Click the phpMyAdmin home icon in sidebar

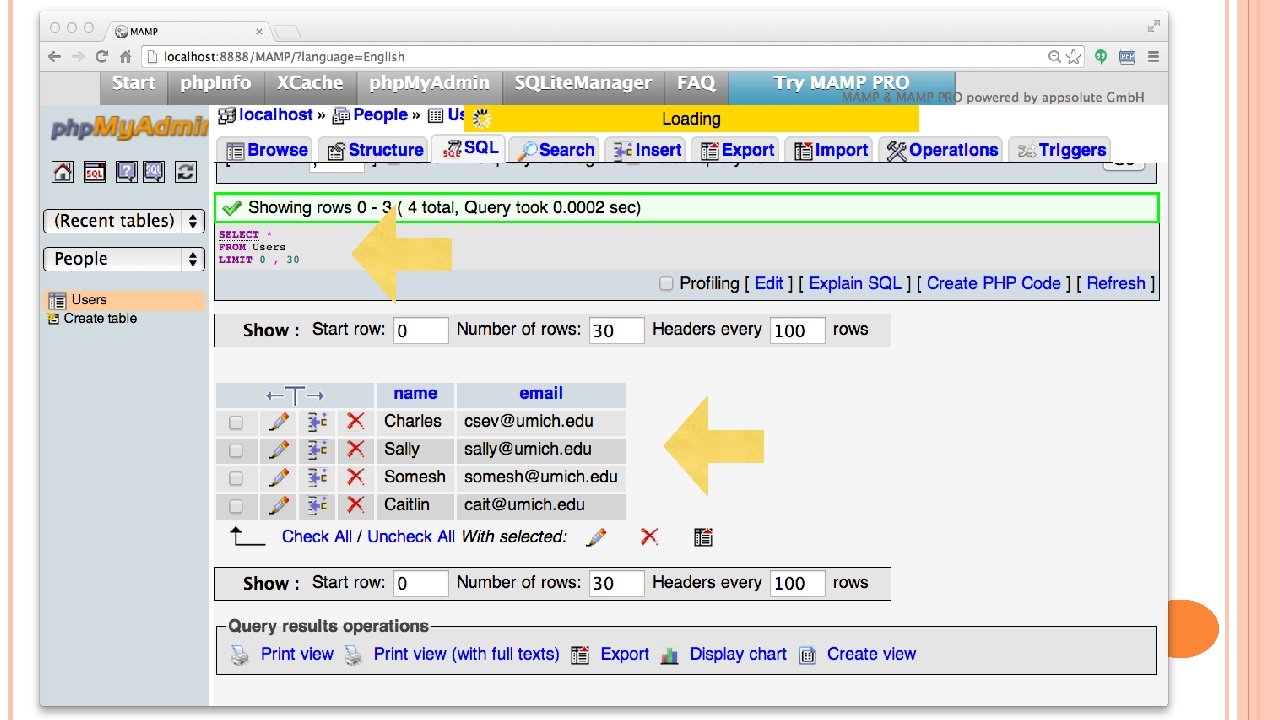point(63,172)
